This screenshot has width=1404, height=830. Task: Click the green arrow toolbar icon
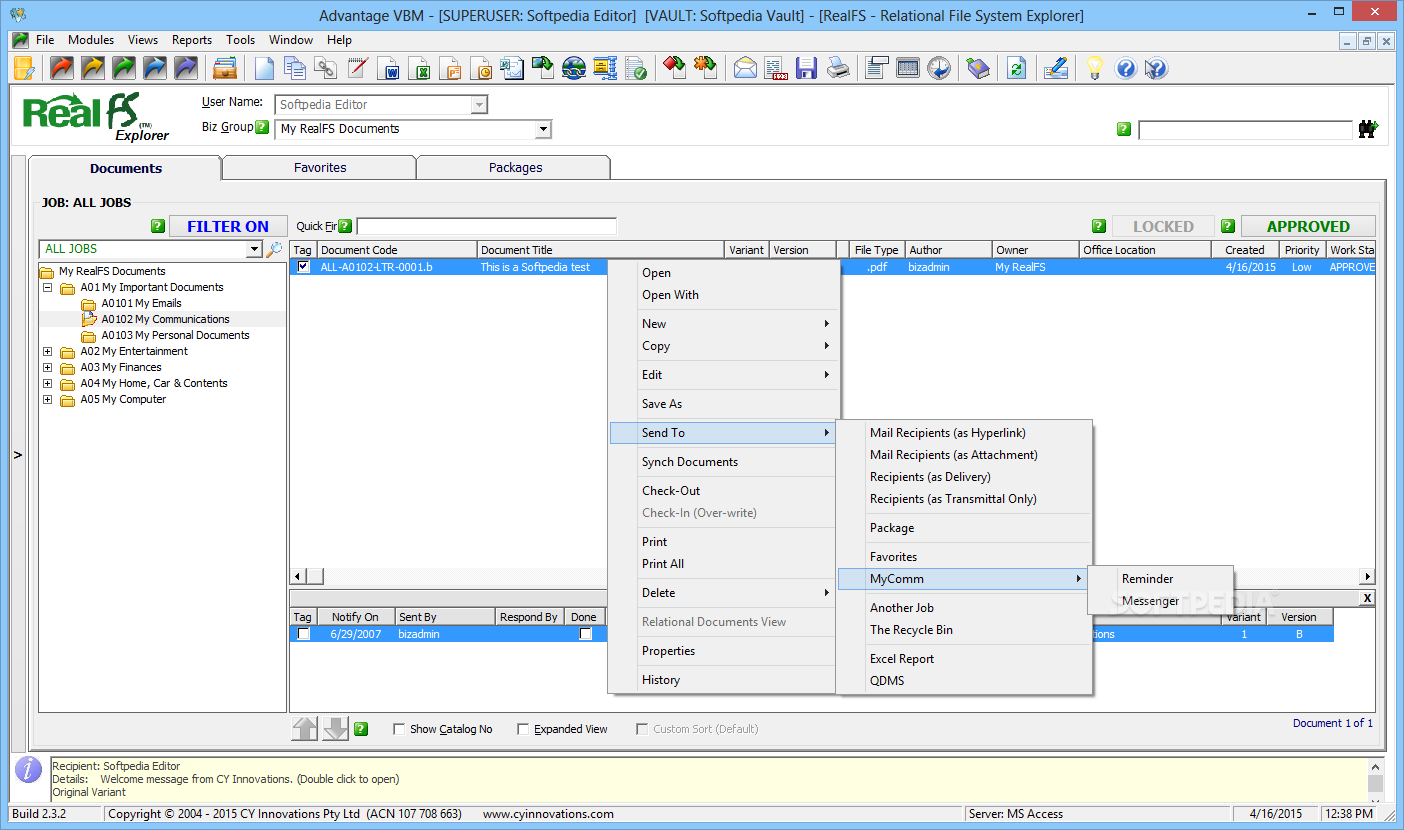point(124,68)
